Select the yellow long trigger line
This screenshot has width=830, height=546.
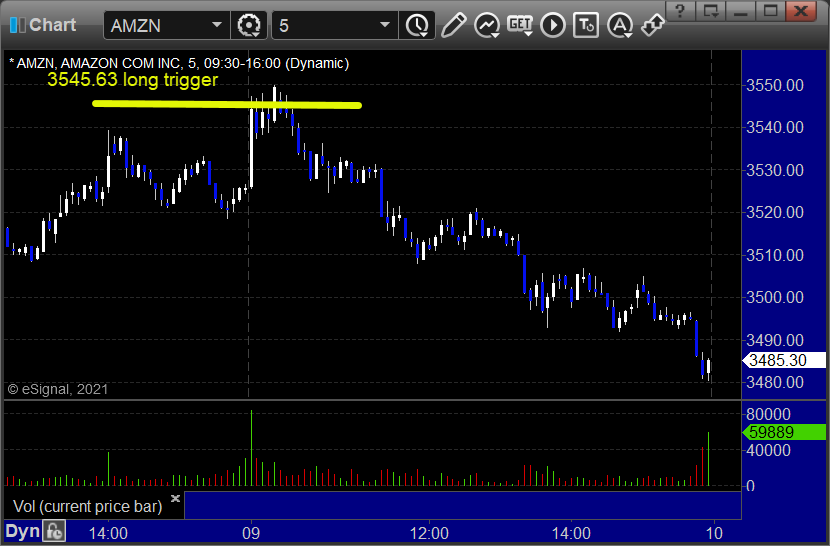[227, 104]
